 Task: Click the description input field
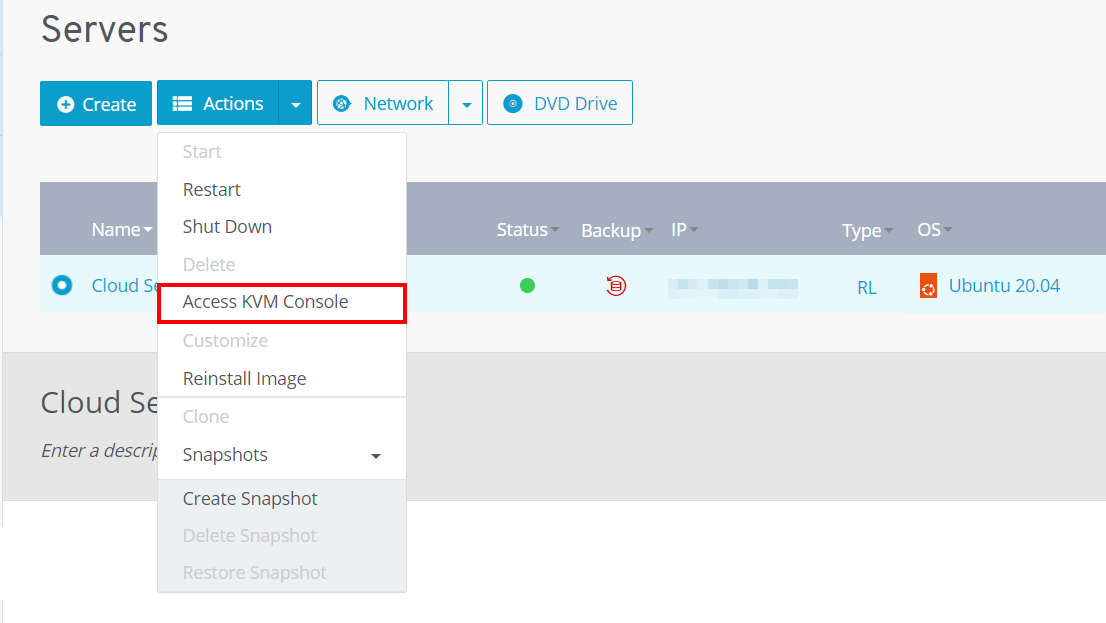click(99, 451)
